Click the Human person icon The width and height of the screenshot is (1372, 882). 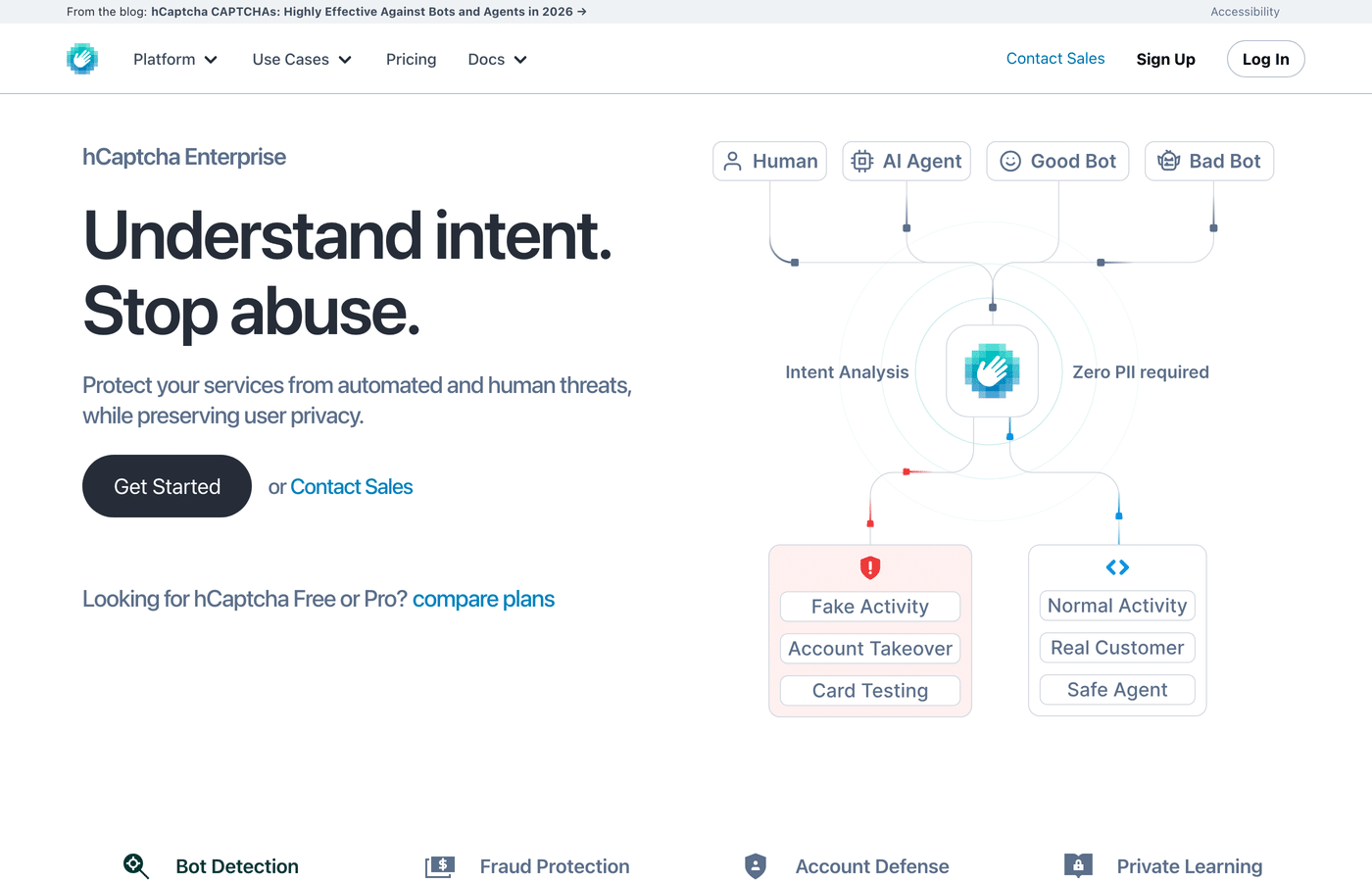(732, 162)
